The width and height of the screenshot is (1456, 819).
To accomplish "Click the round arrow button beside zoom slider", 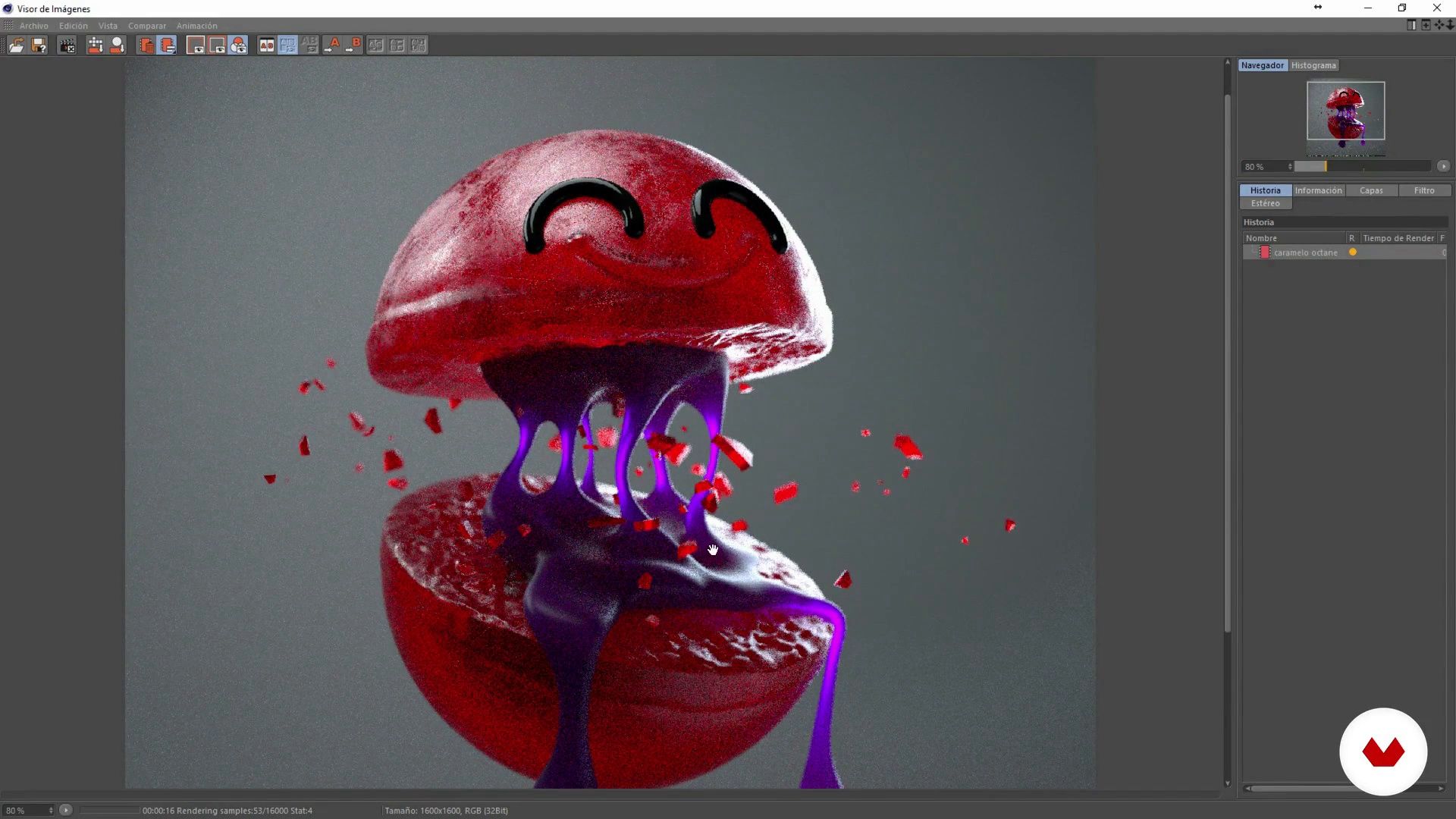I will tap(1443, 166).
